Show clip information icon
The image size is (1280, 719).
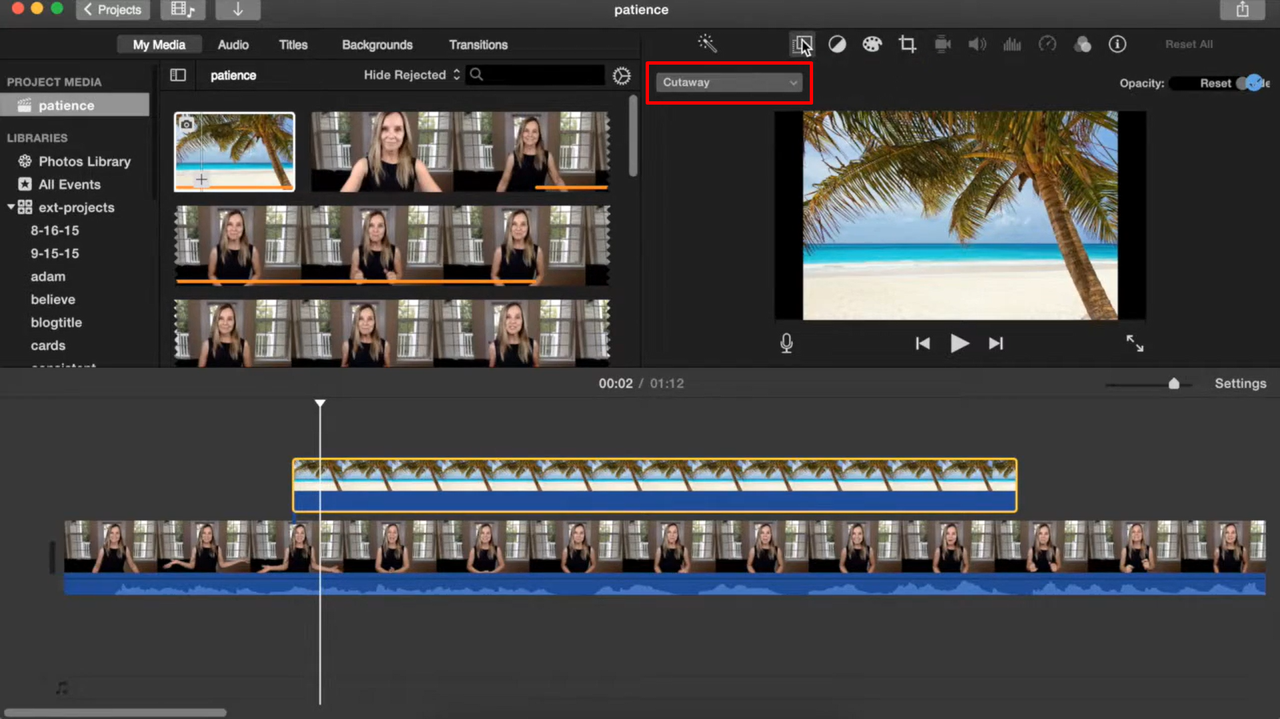[1117, 44]
